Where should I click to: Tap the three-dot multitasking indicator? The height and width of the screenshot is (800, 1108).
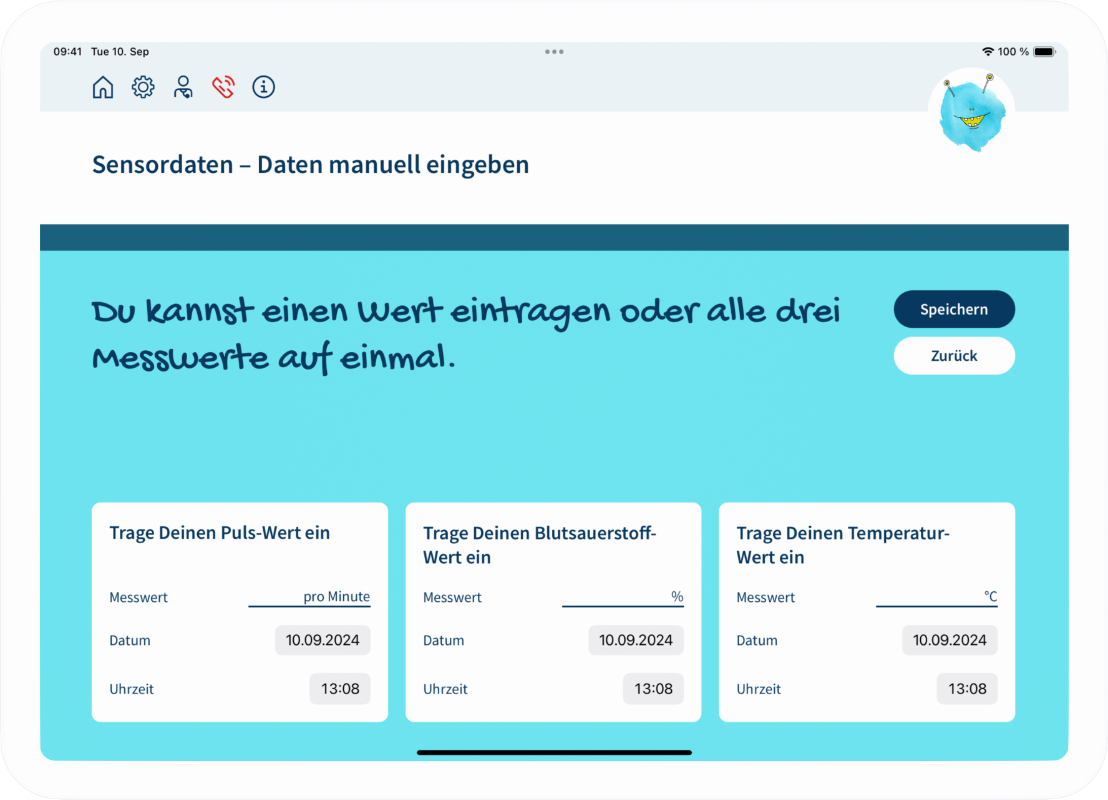tap(554, 52)
